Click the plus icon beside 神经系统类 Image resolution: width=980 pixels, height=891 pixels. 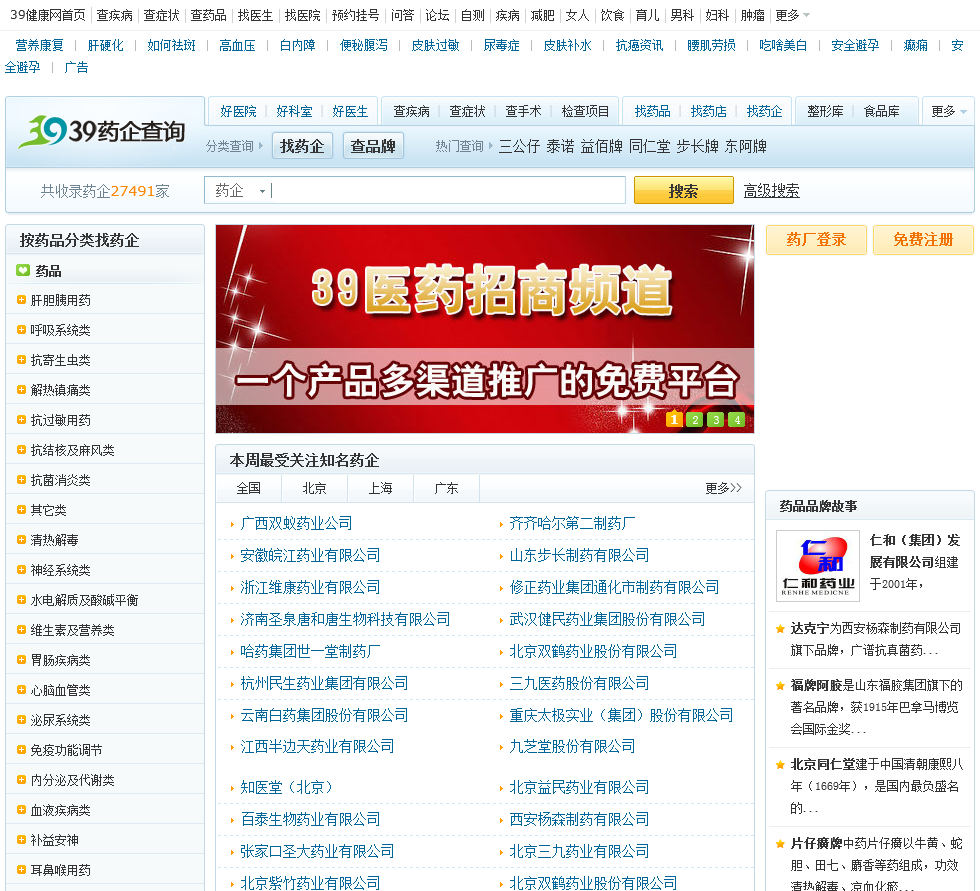21,570
